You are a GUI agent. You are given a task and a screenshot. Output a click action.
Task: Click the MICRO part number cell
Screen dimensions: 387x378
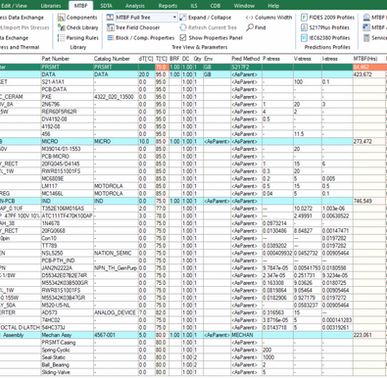[67, 141]
